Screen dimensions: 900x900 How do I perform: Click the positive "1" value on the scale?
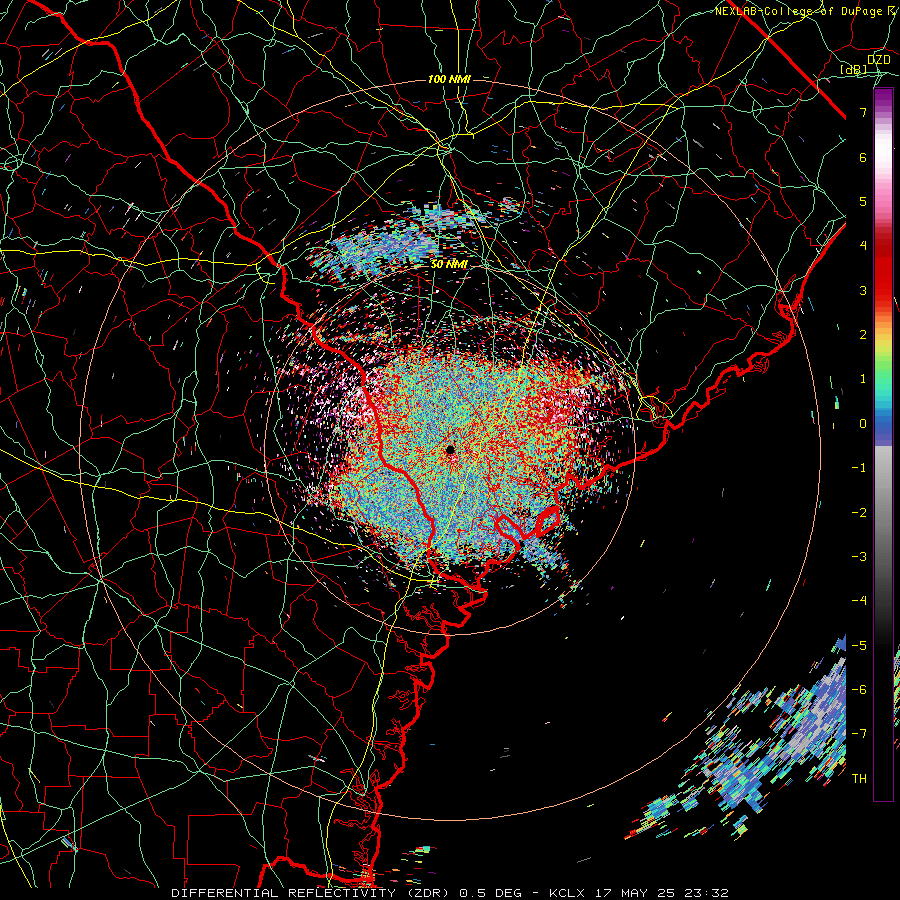point(863,379)
